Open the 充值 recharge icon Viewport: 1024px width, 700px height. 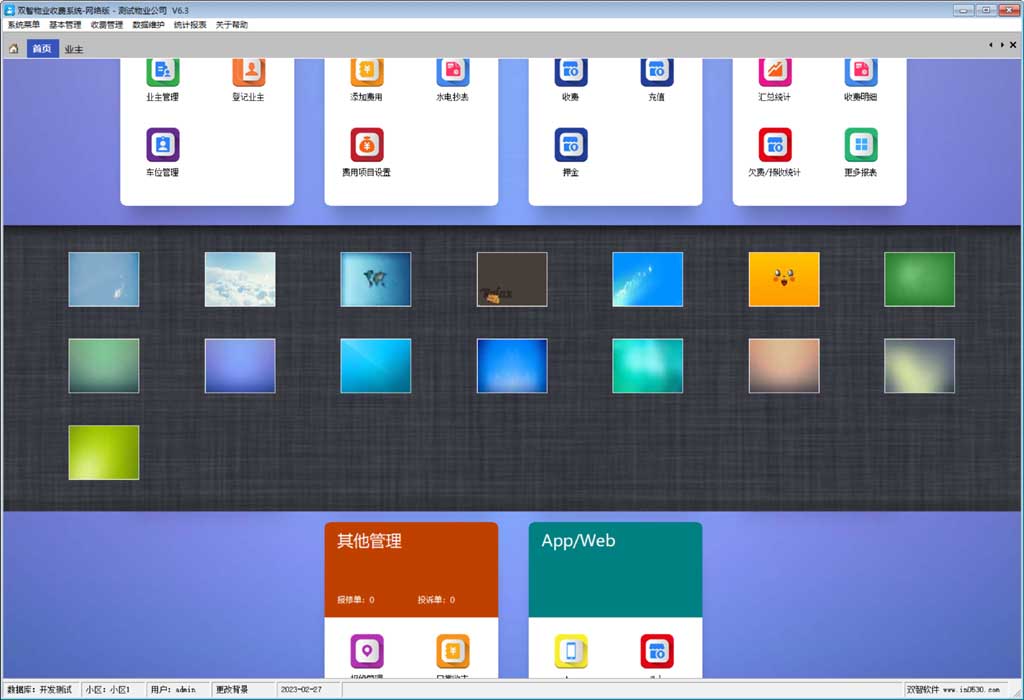(x=656, y=72)
